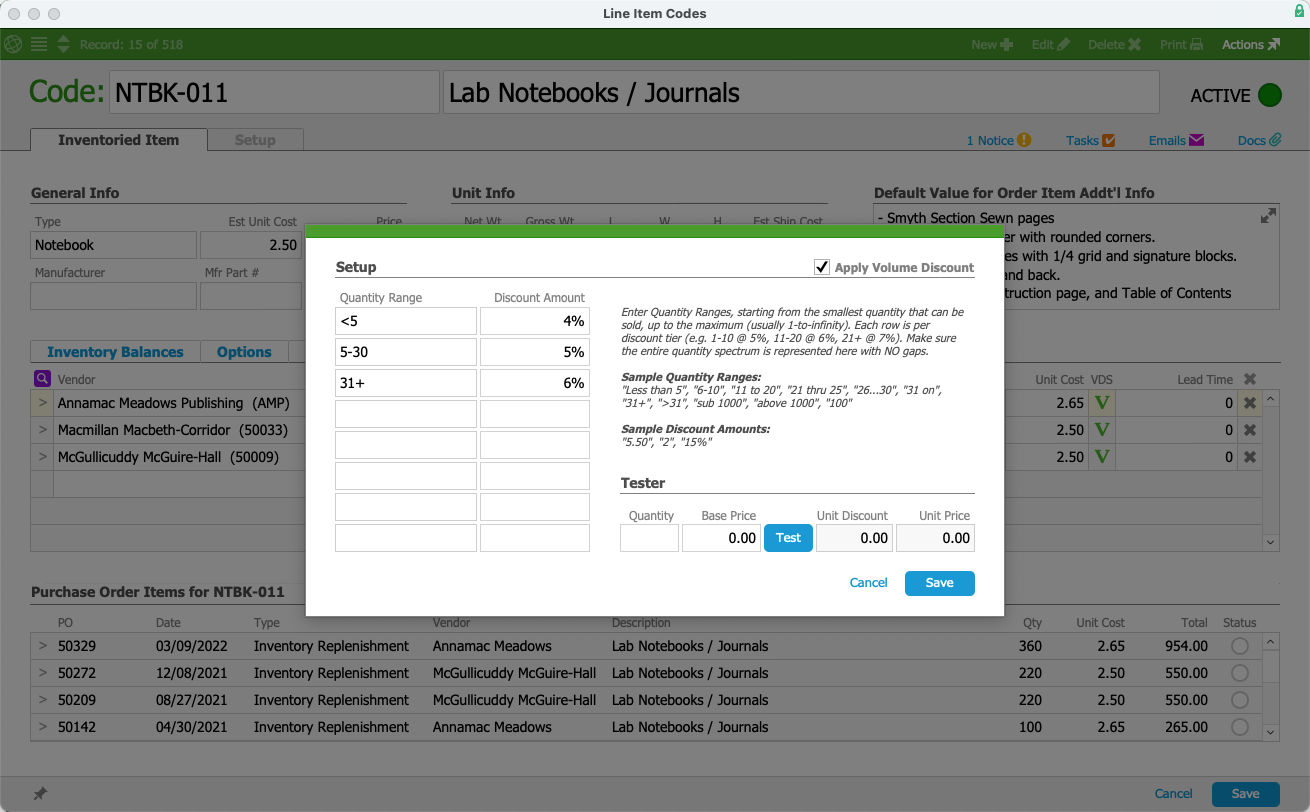Open purchase order 50209 row arrow
1310x812 pixels.
click(42, 700)
